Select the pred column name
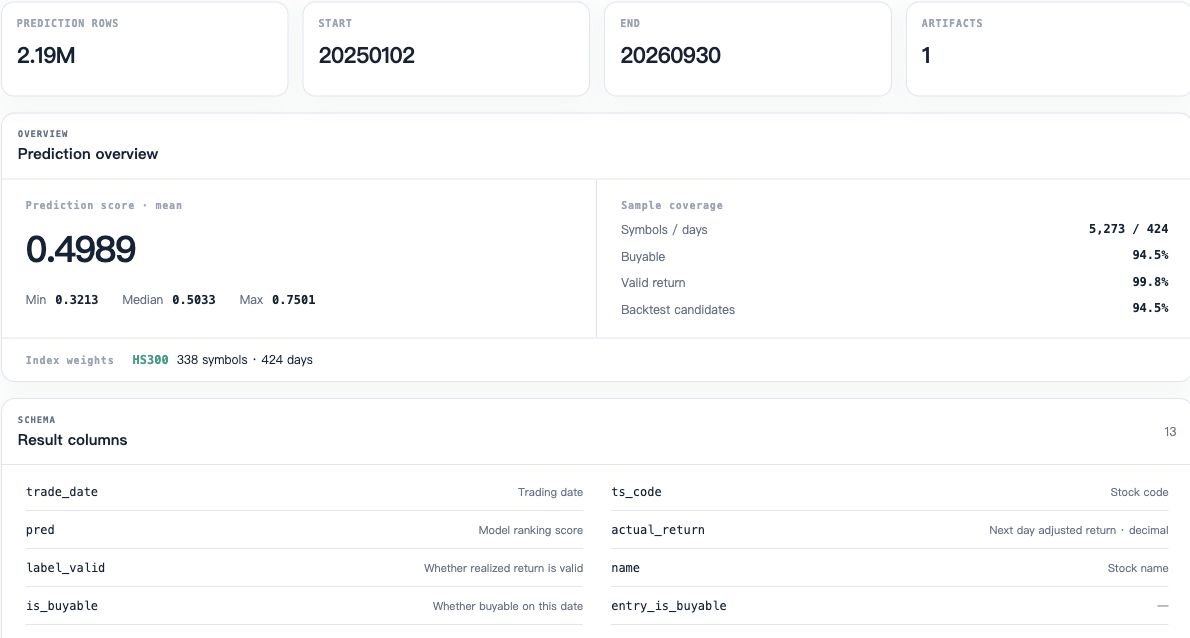Viewport: 1190px width, 638px height. pyautogui.click(x=40, y=530)
